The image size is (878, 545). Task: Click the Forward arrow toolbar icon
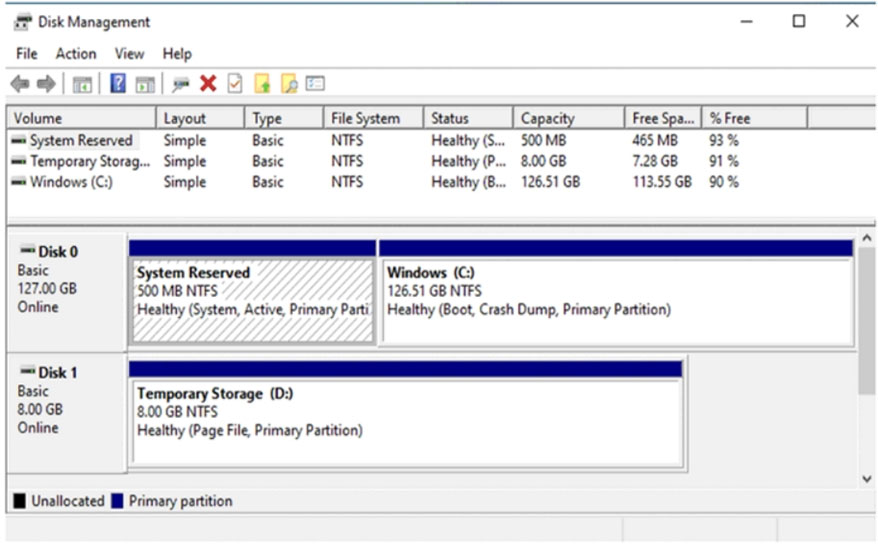[x=45, y=85]
